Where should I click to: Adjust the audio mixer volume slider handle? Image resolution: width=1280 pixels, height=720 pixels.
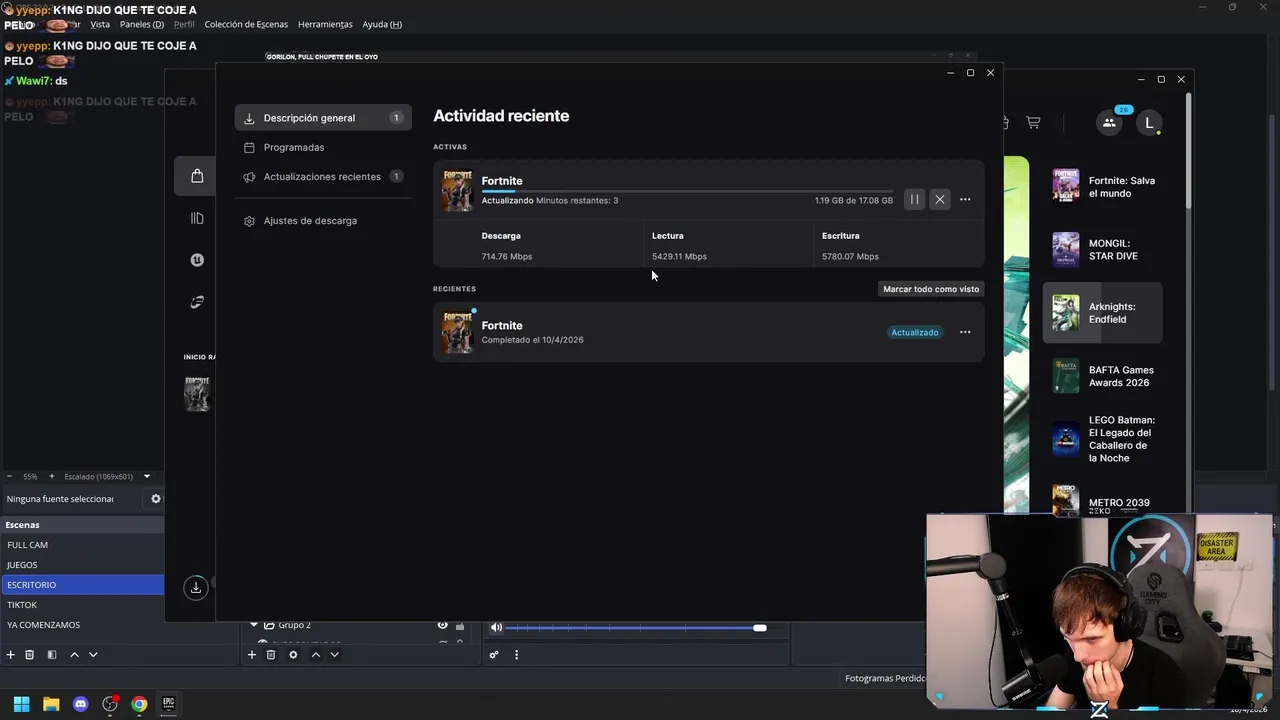(760, 628)
